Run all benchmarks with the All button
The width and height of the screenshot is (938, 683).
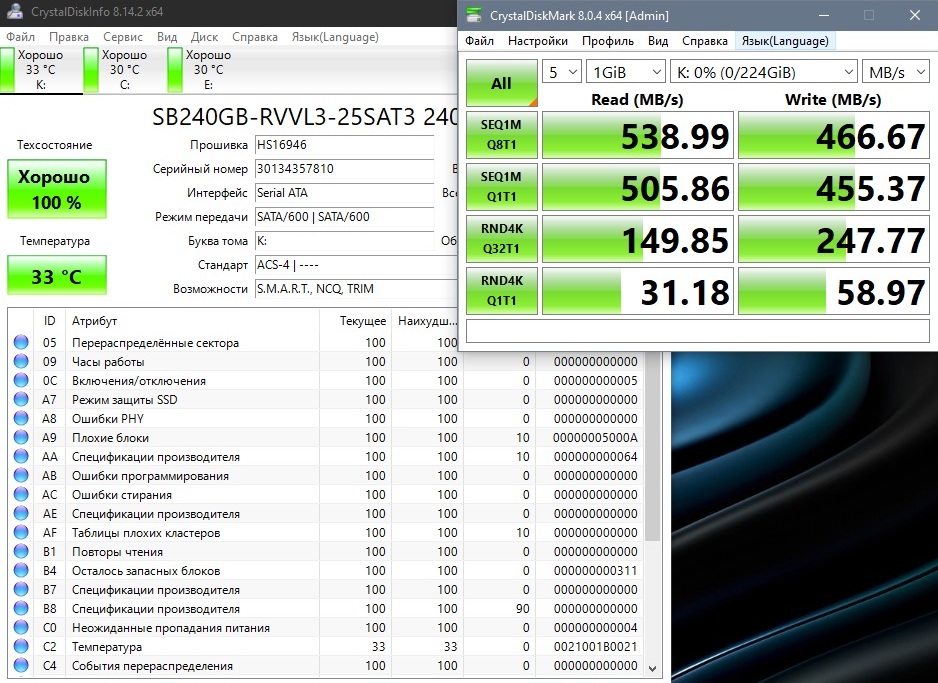(x=501, y=83)
